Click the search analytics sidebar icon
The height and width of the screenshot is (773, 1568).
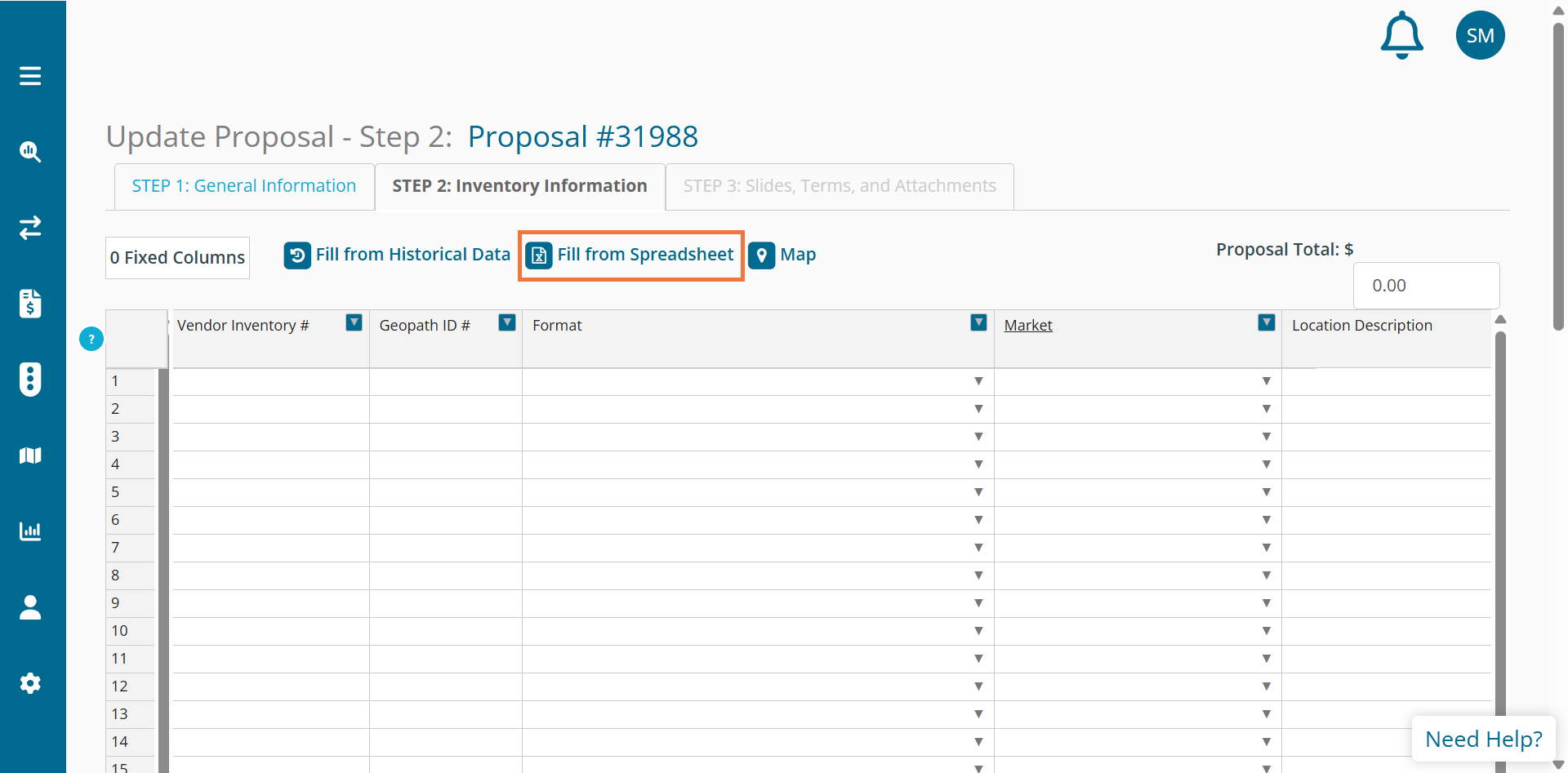[30, 152]
